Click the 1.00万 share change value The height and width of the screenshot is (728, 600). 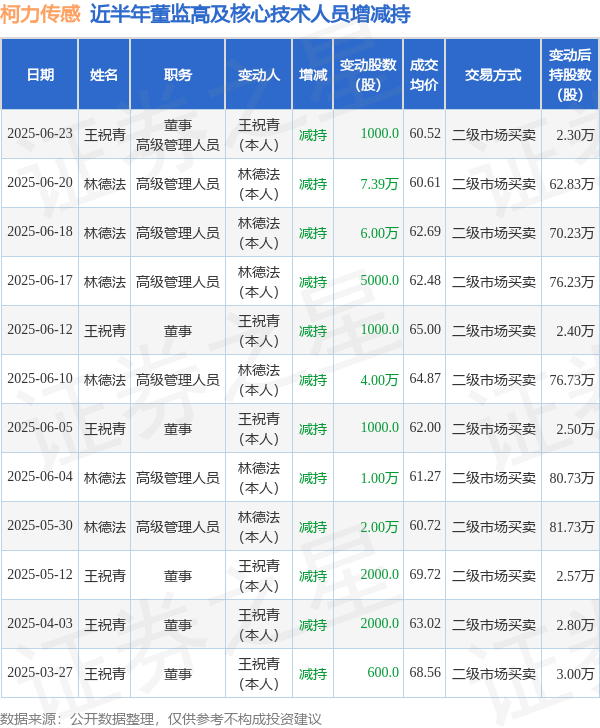pos(379,478)
